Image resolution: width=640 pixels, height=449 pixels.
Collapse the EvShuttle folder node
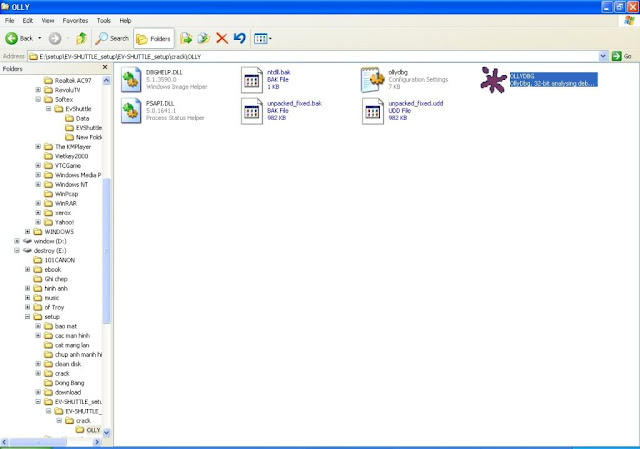click(x=49, y=109)
